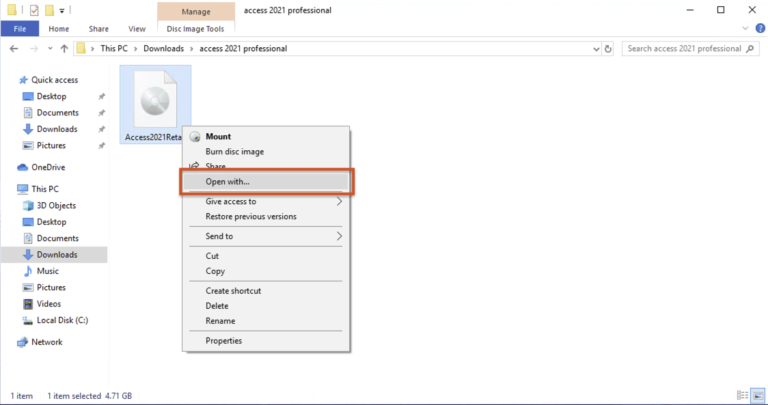Expand the address bar history dropdown
The image size is (768, 405).
click(596, 48)
